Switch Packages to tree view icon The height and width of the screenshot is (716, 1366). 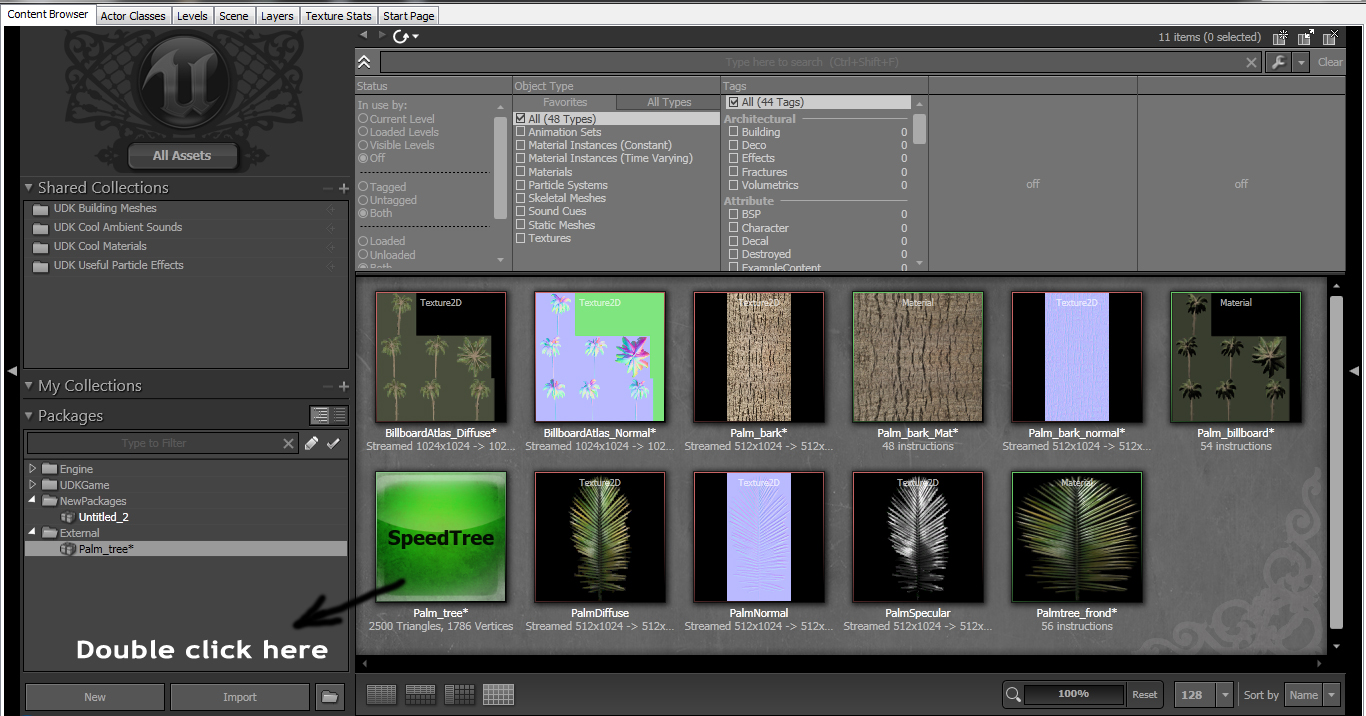pyautogui.click(x=320, y=415)
